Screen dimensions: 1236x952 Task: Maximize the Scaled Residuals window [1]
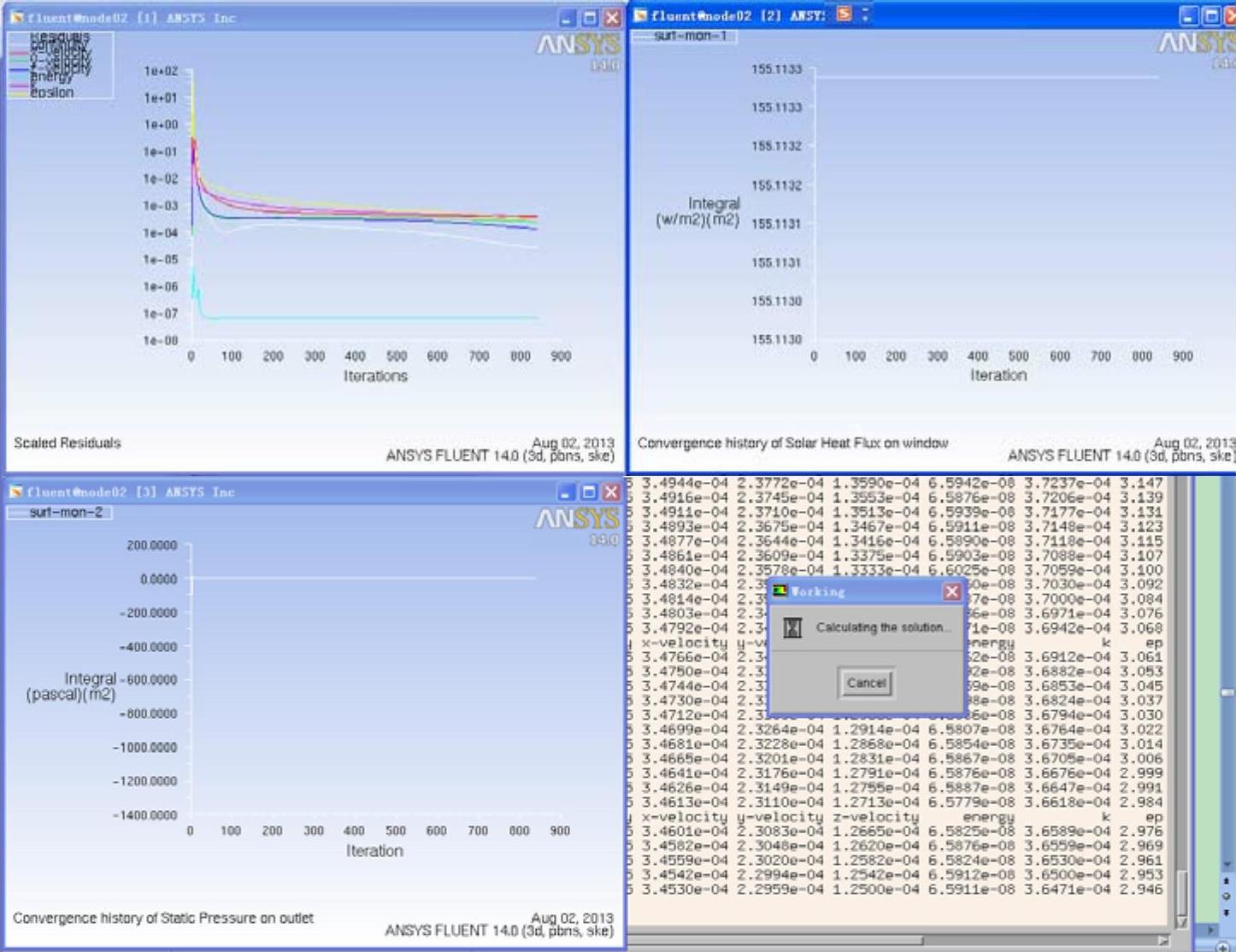pos(590,18)
